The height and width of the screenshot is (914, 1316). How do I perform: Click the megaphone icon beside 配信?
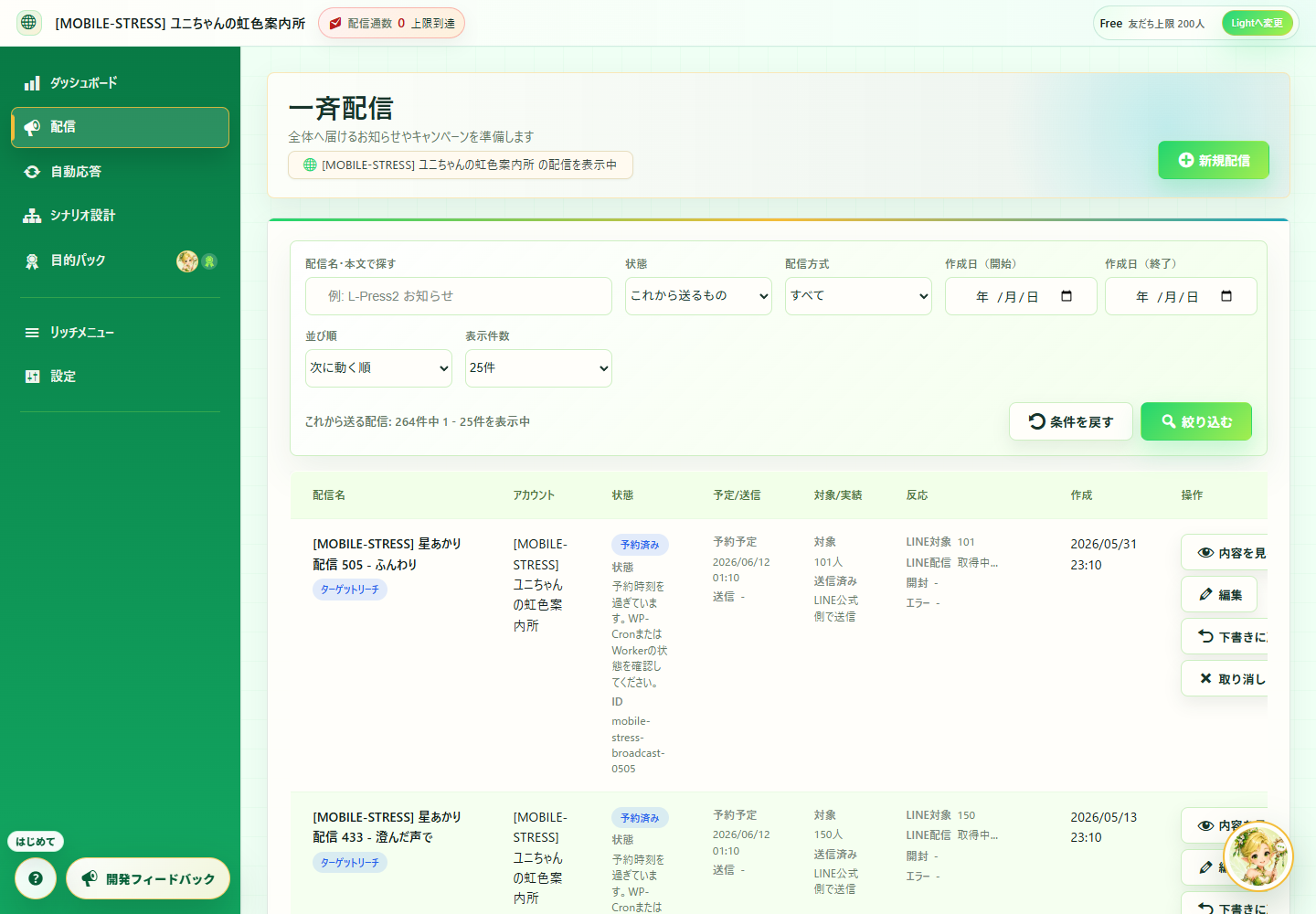click(32, 127)
